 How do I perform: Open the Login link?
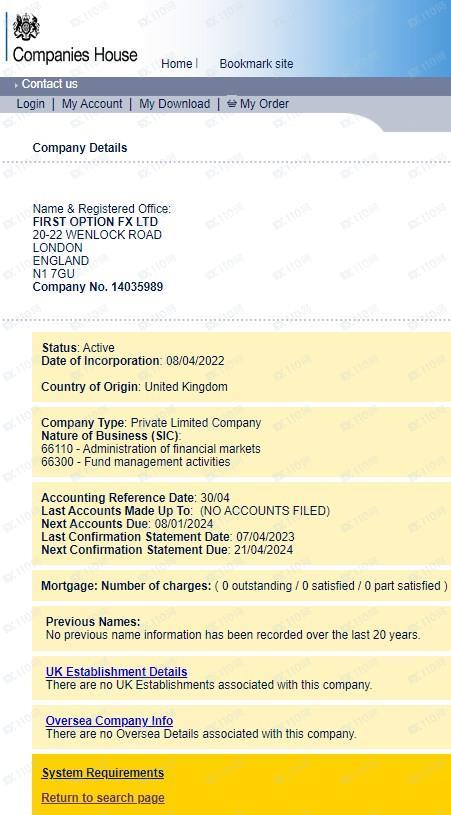pos(31,103)
